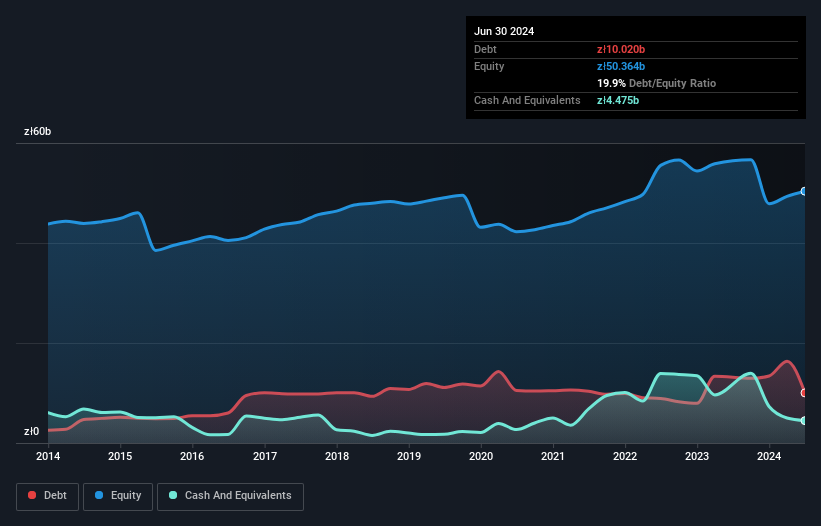Screen dimensions: 821x526
Task: Click the 2018 x-axis label
Action: click(x=337, y=456)
